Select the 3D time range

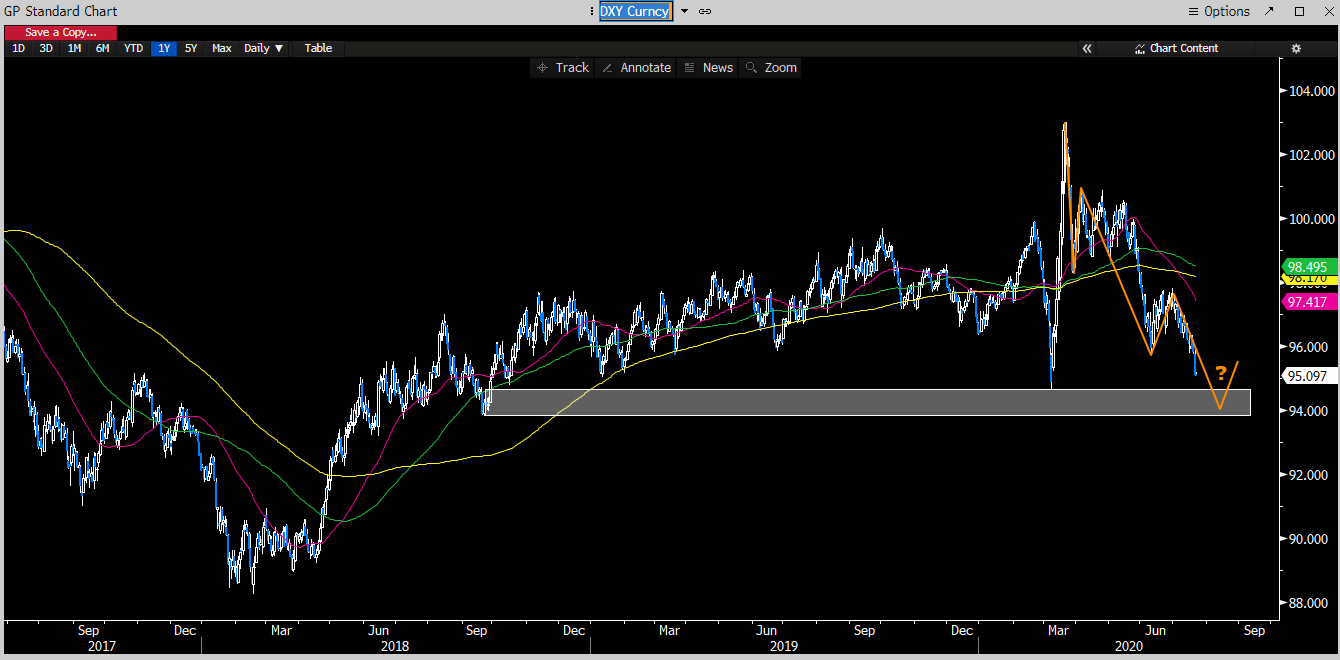[x=46, y=48]
